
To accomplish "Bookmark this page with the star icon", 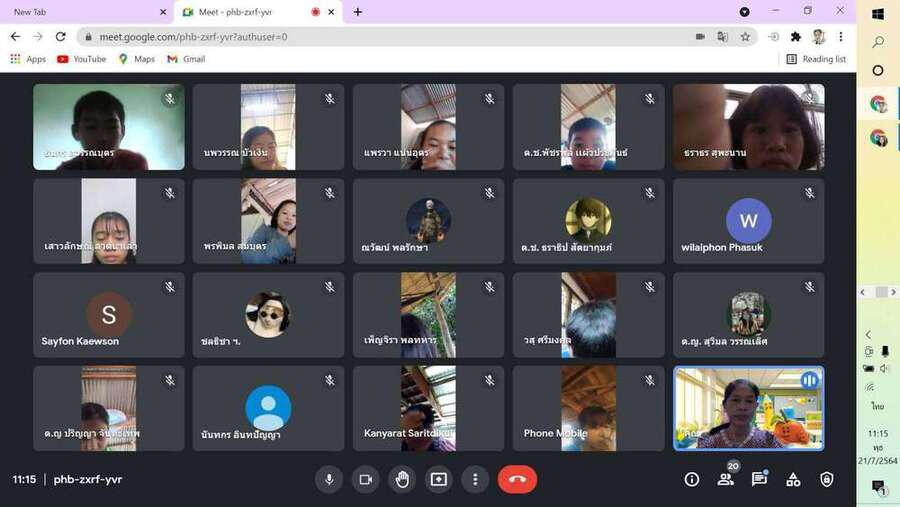I will point(745,37).
